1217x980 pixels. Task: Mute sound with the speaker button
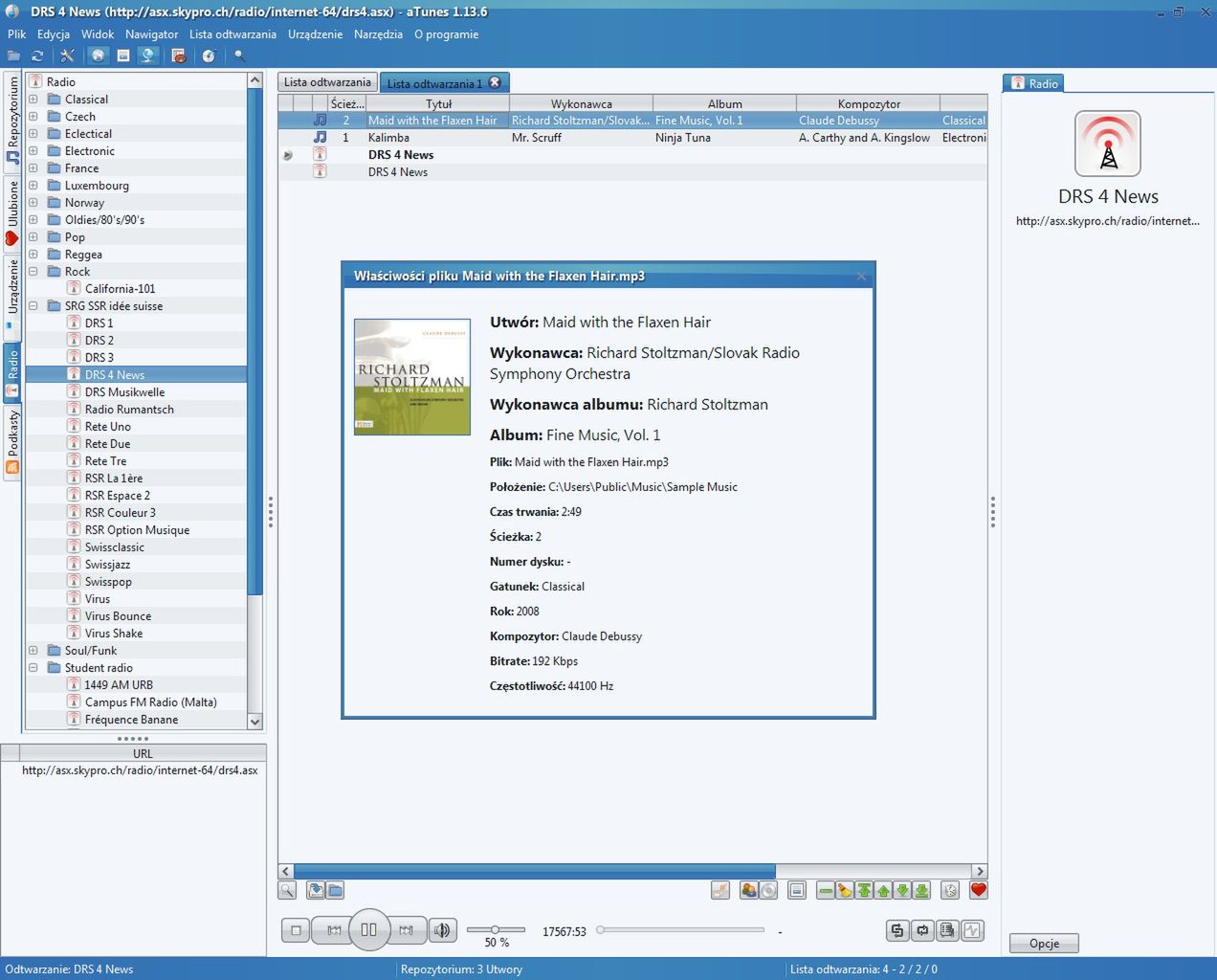pos(442,930)
